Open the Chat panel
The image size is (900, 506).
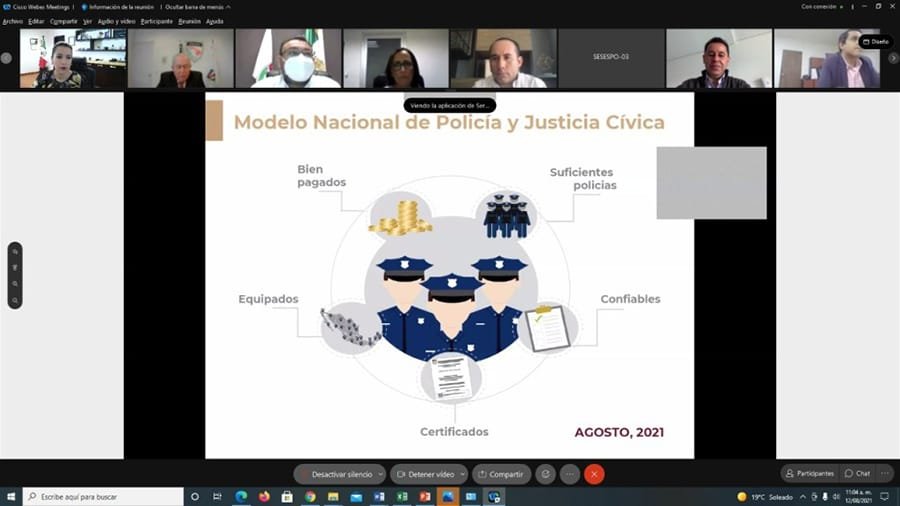857,473
